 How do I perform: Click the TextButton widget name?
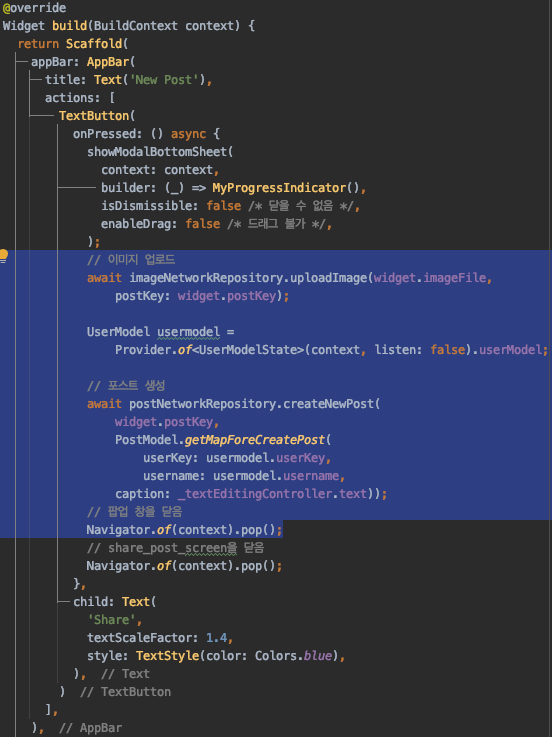[94, 116]
